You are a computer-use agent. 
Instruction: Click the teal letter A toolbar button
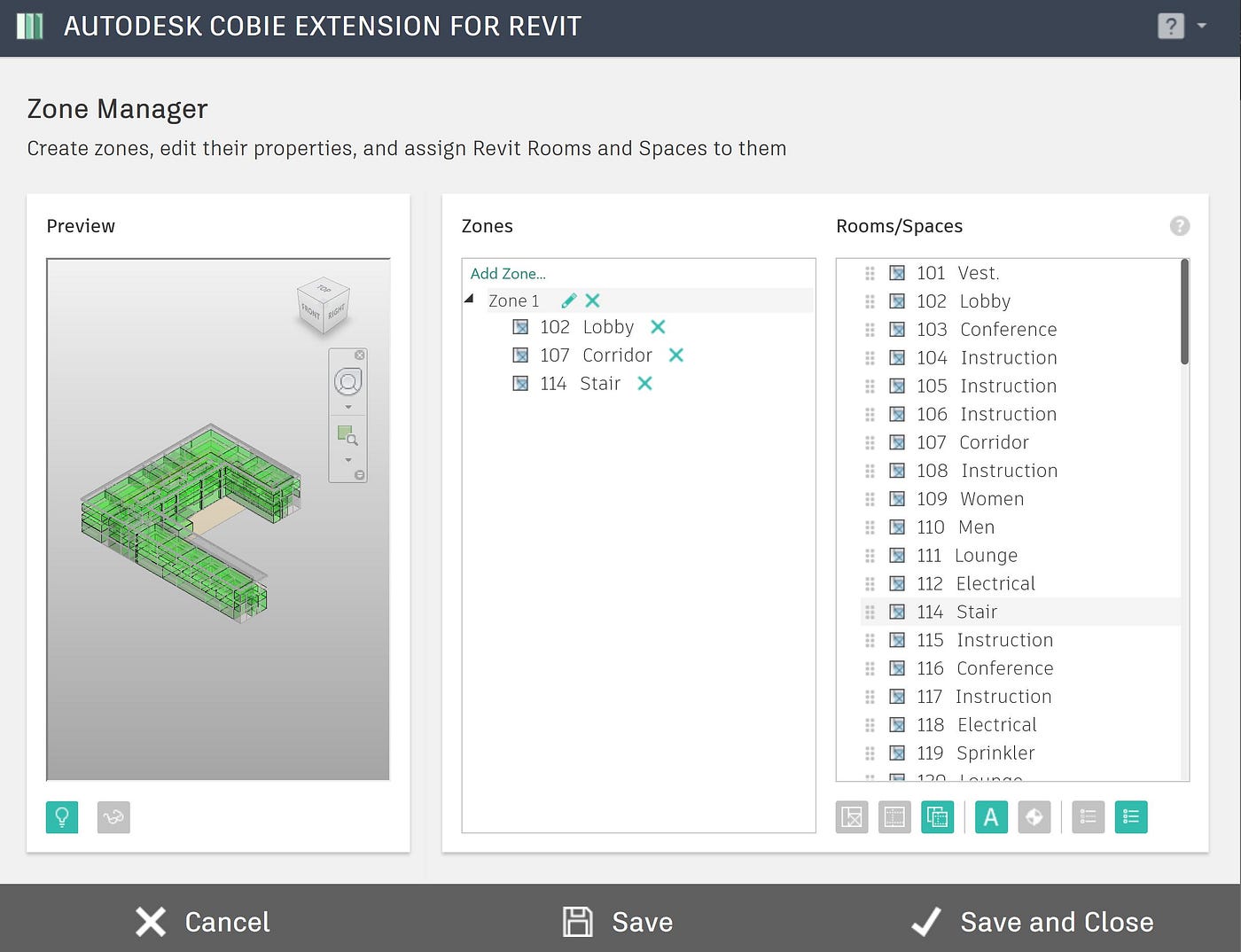pyautogui.click(x=991, y=817)
